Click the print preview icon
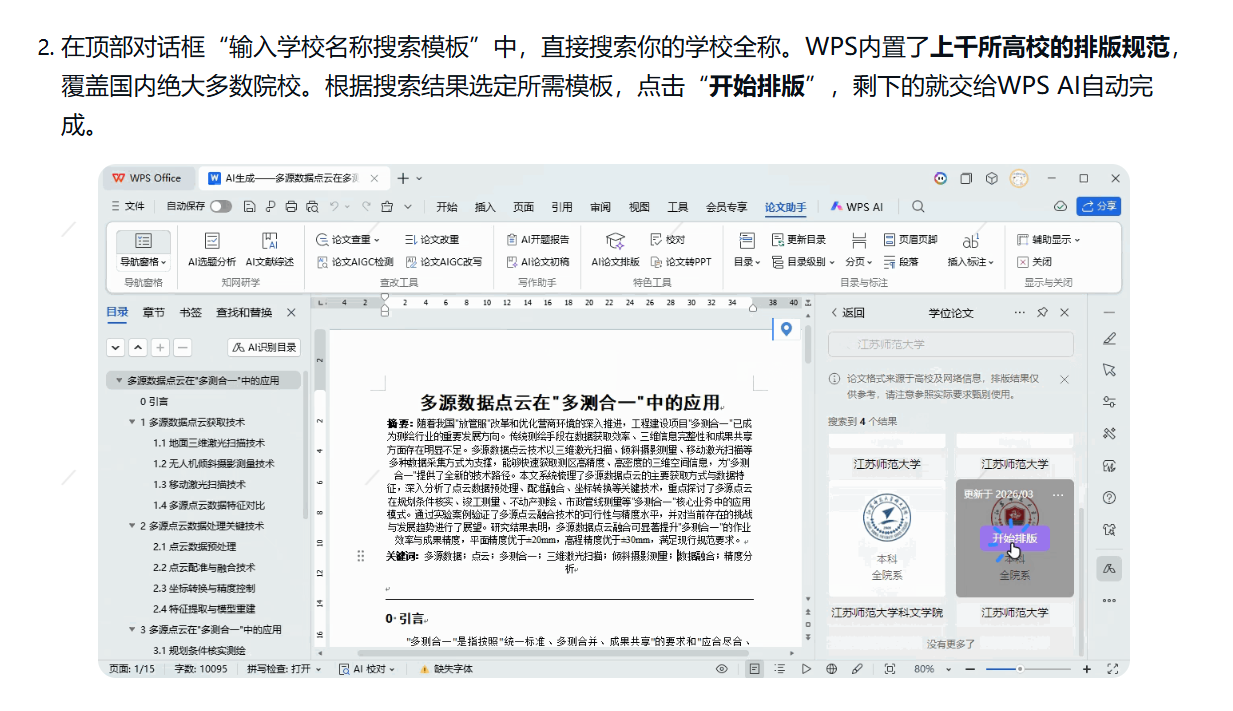1233x711 pixels. (312, 207)
